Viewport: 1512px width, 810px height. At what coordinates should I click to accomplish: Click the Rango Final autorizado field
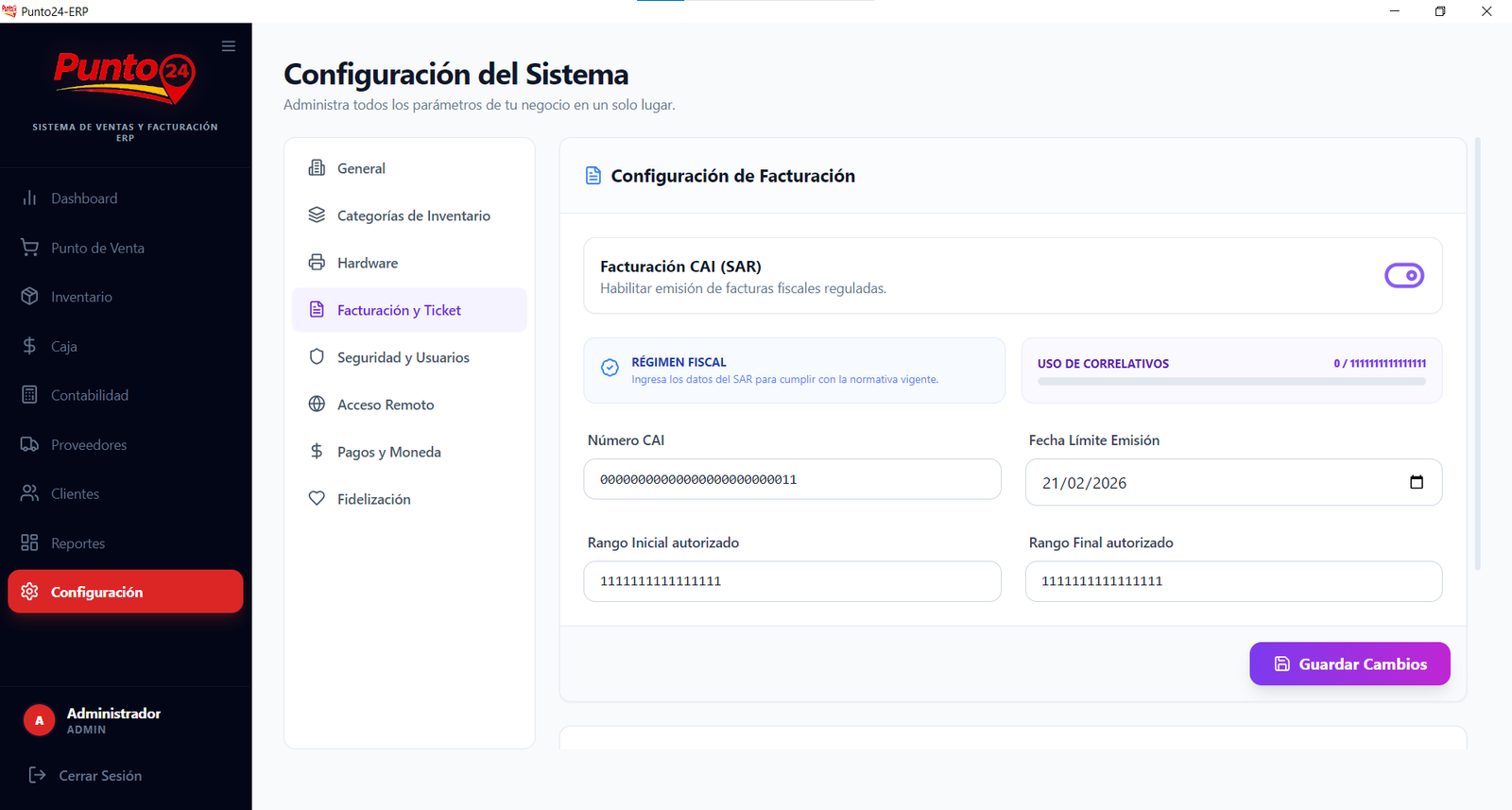tap(1233, 581)
